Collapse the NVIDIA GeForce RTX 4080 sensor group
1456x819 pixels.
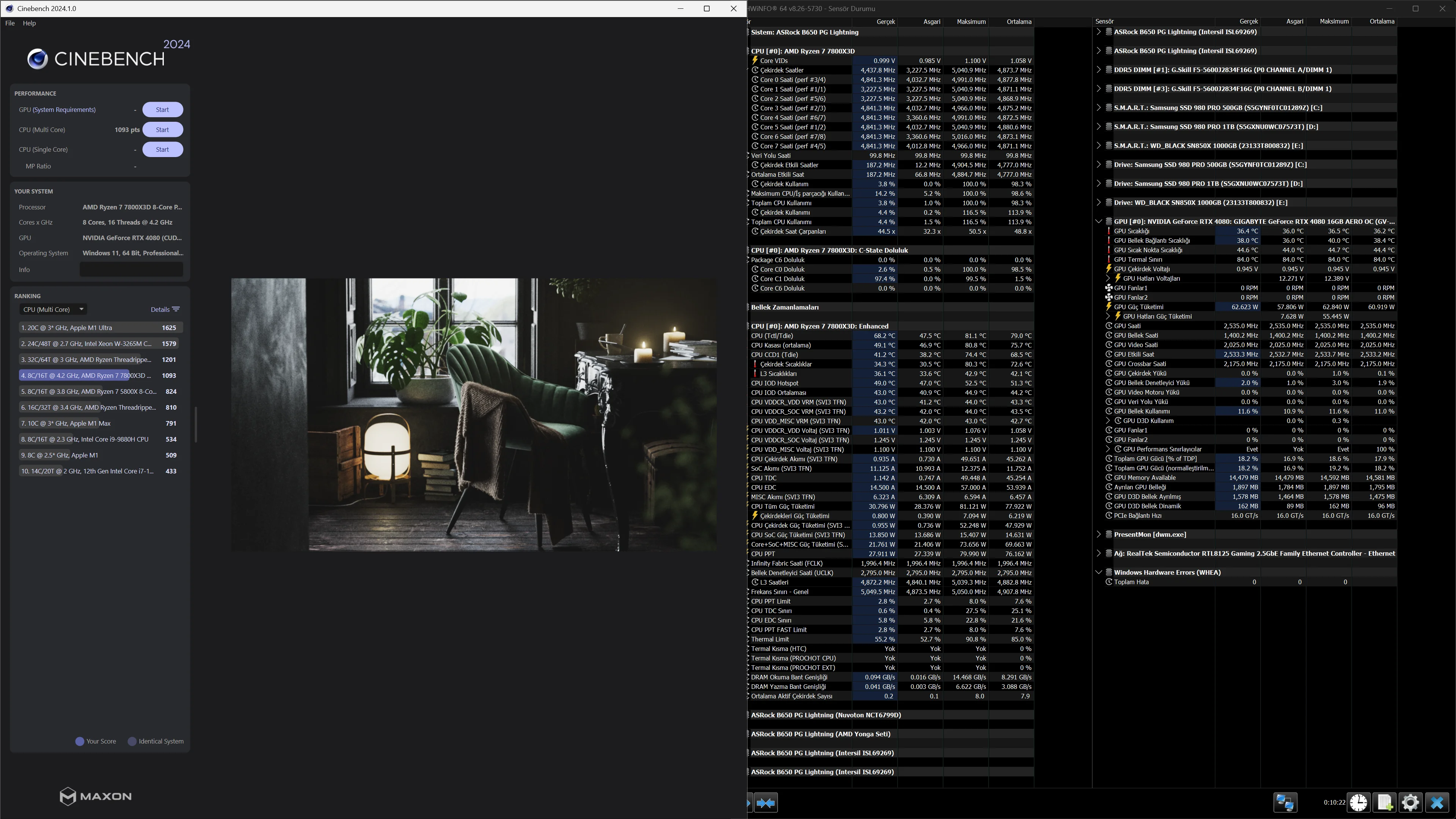[x=1098, y=222]
